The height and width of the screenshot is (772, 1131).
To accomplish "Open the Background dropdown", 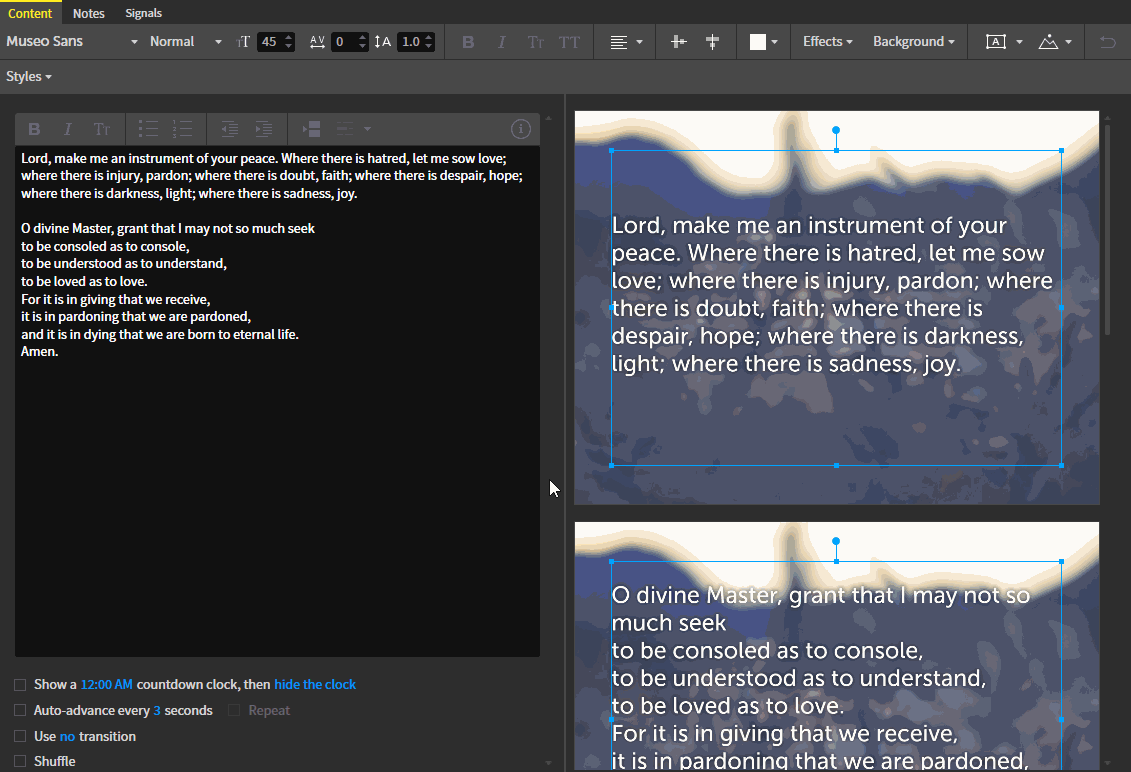I will 914,42.
